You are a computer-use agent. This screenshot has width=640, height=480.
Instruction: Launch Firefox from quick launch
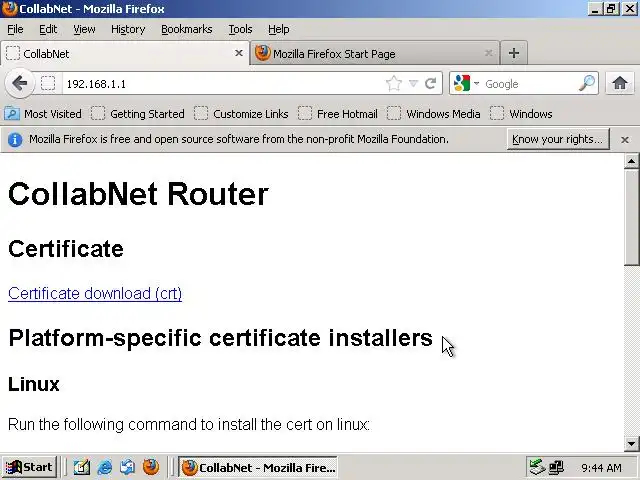151,467
